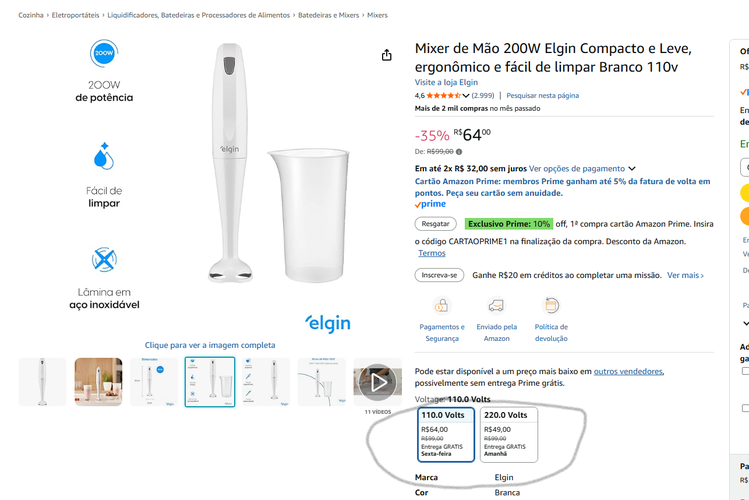Screen dimensions: 749x500
Task: Click the share icon above product image
Action: 386,55
